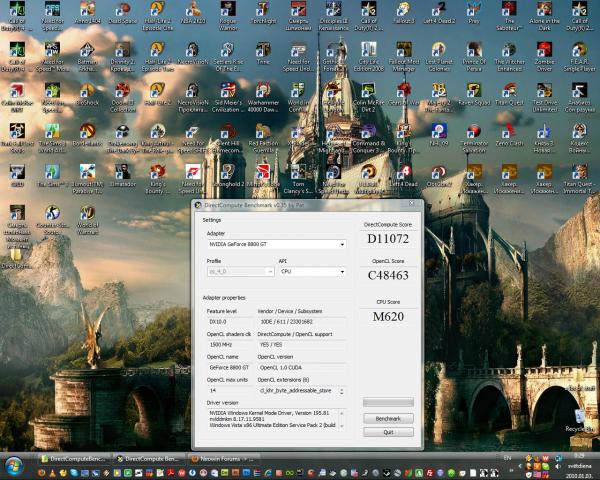Select the World of Warcraft desktop icon
Screen dimensions: 600x480
coord(87,220)
